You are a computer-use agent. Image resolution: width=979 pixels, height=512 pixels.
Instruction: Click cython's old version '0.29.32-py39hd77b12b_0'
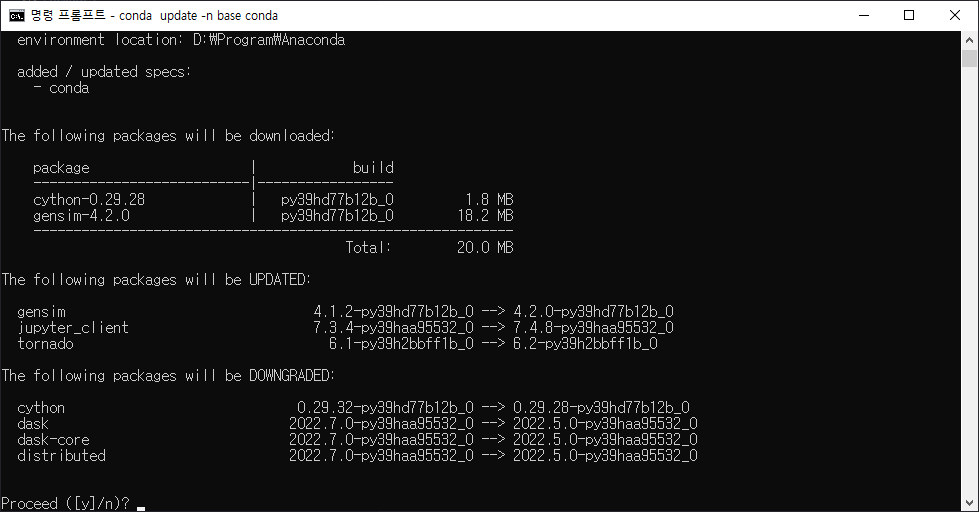[385, 408]
